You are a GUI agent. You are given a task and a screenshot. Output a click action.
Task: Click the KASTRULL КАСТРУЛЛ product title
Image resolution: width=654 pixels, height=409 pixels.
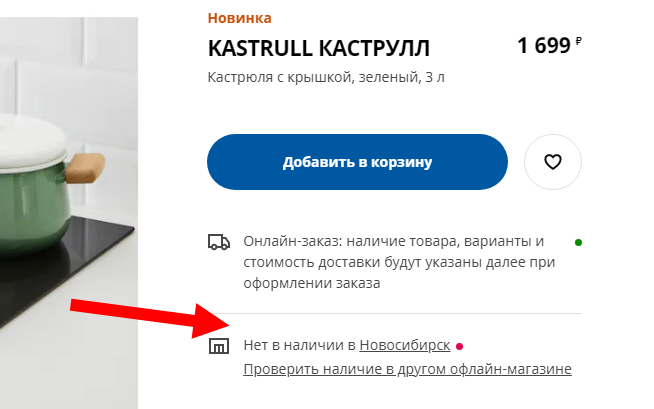(x=319, y=48)
